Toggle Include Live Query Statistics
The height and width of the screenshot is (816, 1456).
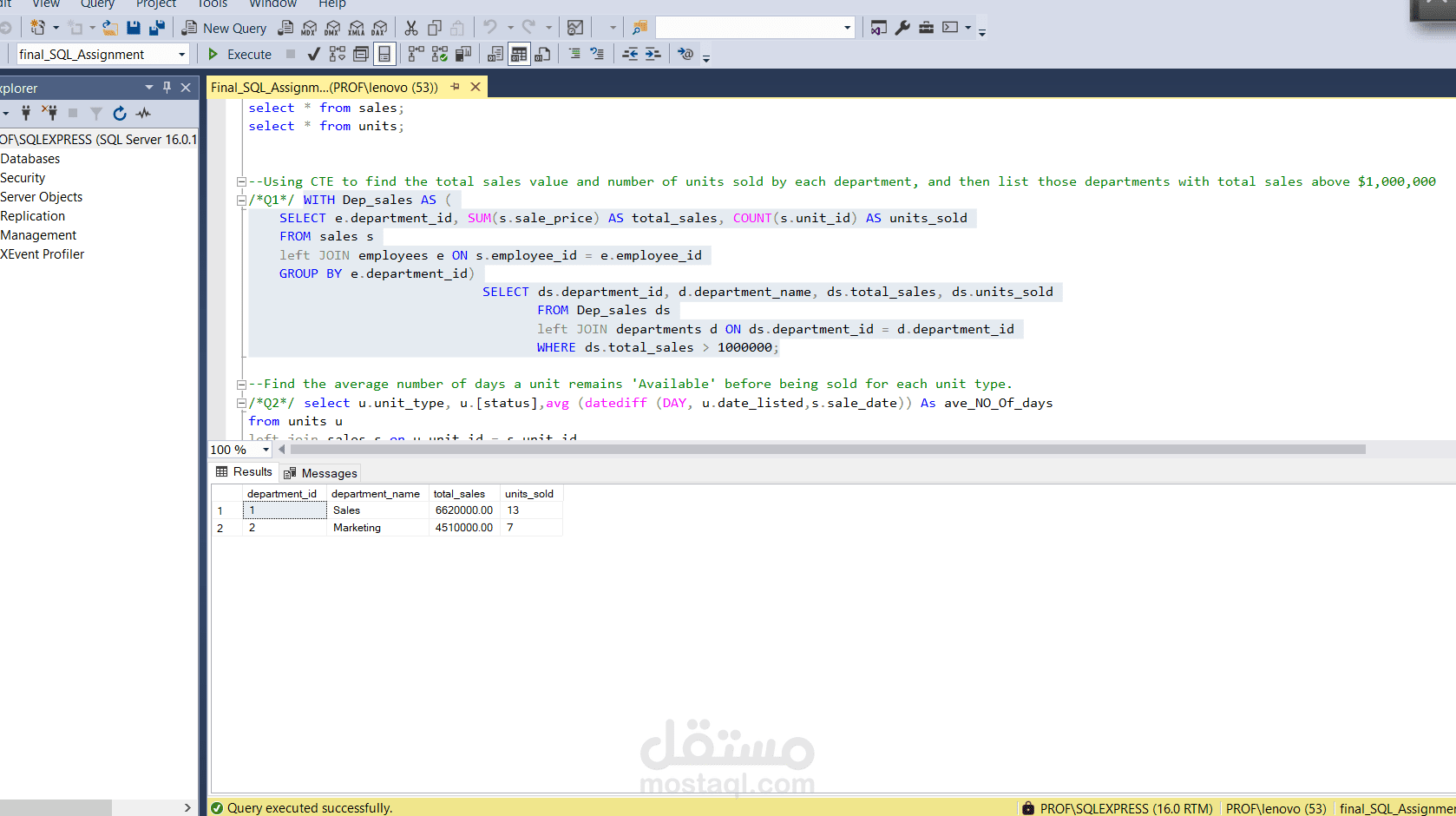[440, 54]
